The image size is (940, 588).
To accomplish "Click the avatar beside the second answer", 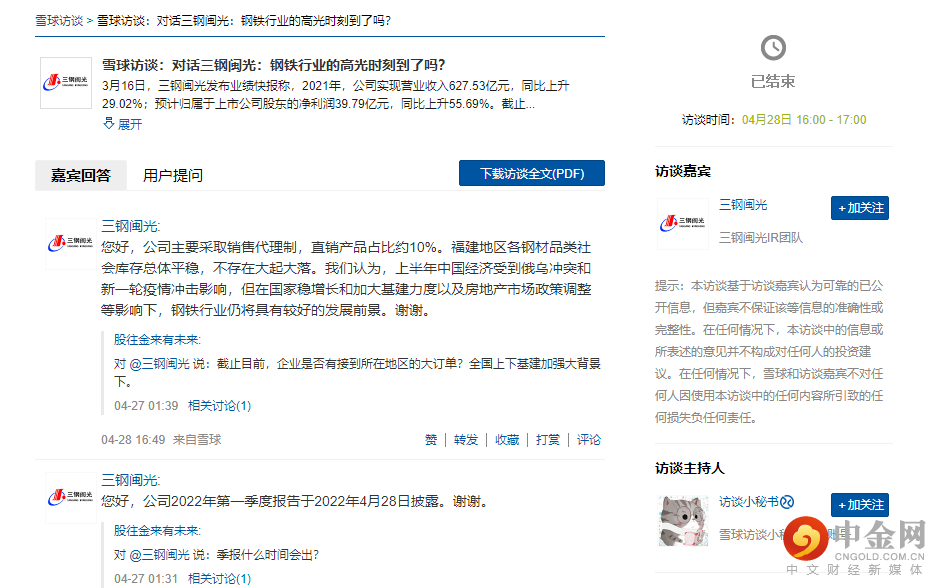I will [71, 498].
